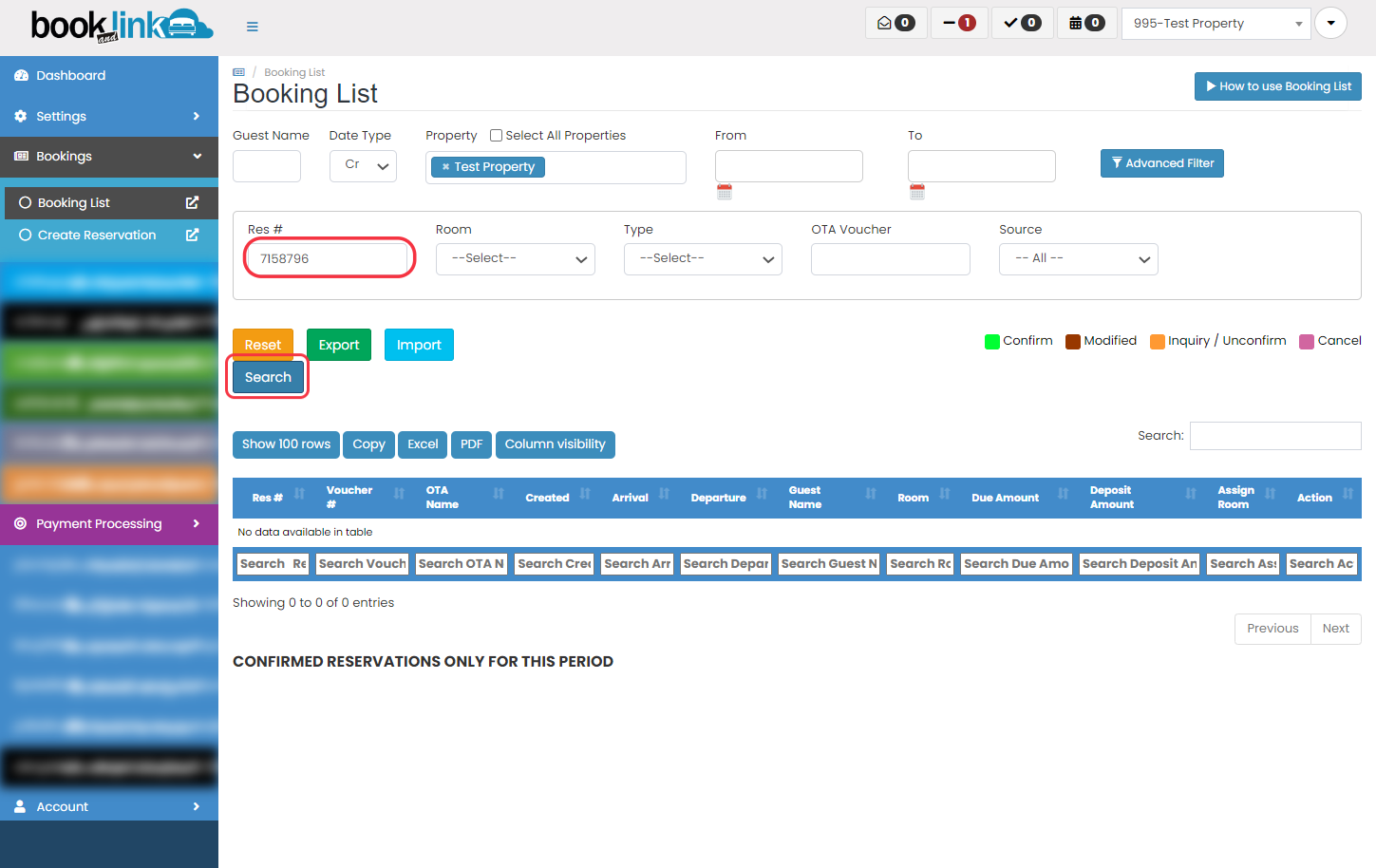
Task: Click the OTA Voucher field
Action: [891, 259]
